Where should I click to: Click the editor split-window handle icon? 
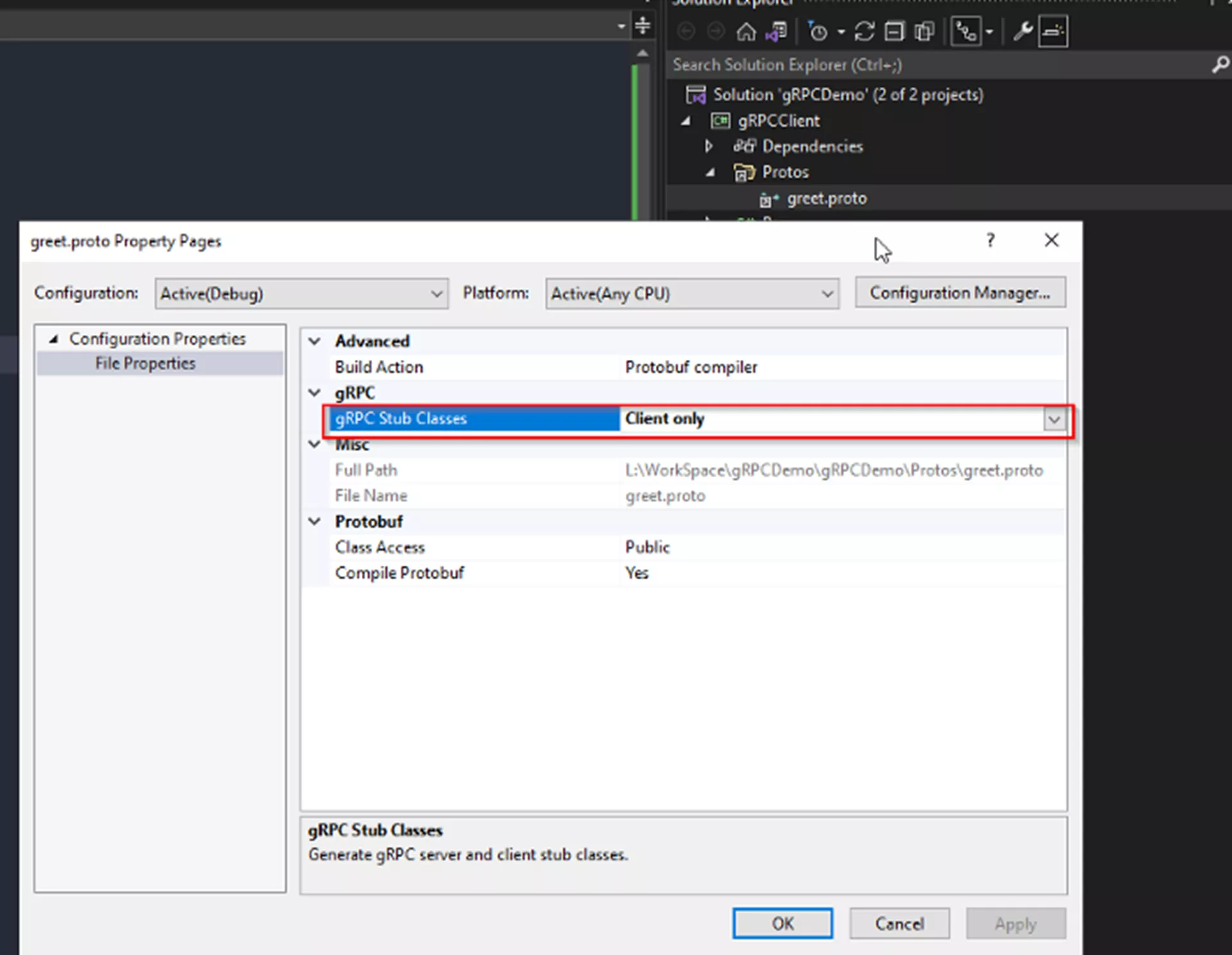click(x=642, y=26)
